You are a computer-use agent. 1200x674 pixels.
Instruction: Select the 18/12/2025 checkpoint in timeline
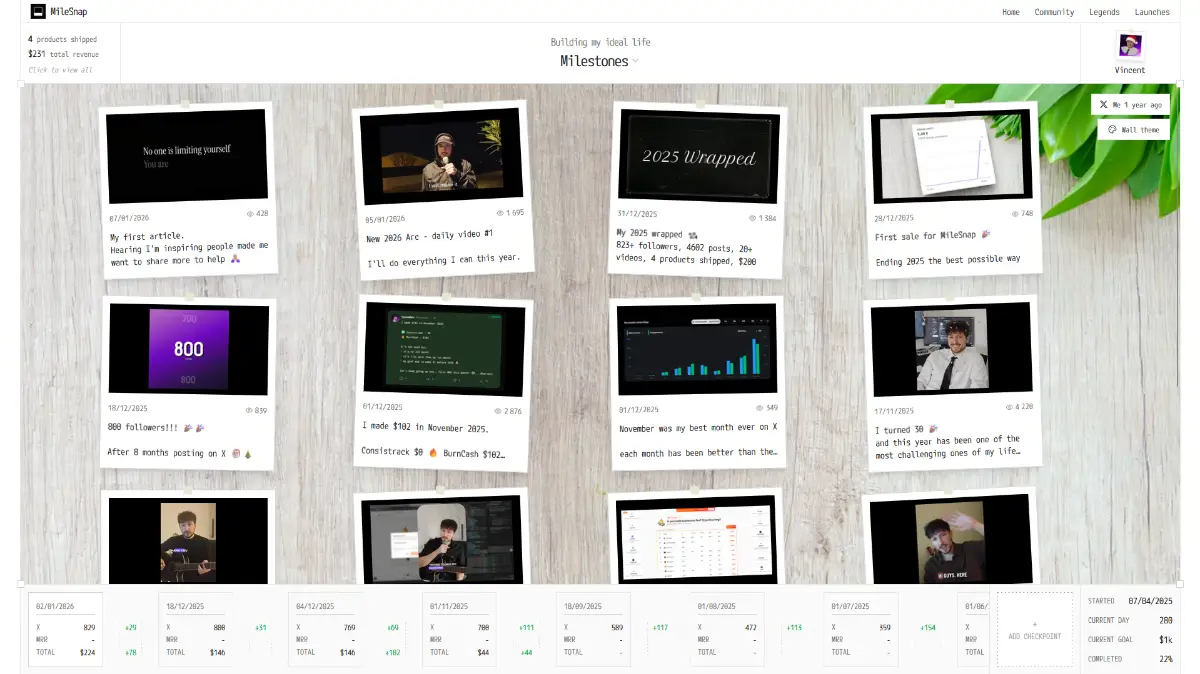[196, 629]
